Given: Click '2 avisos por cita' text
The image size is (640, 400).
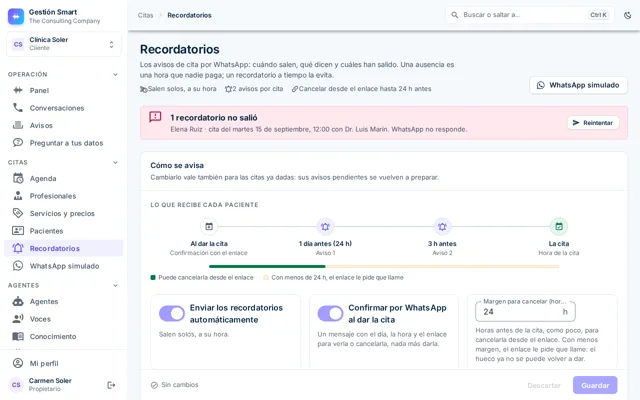Looking at the screenshot, I should [258, 89].
